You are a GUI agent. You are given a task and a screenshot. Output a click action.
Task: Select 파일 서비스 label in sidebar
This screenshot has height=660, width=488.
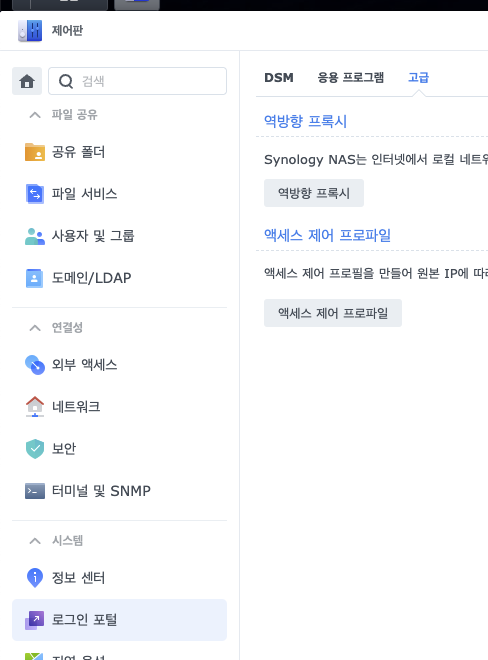pos(84,194)
